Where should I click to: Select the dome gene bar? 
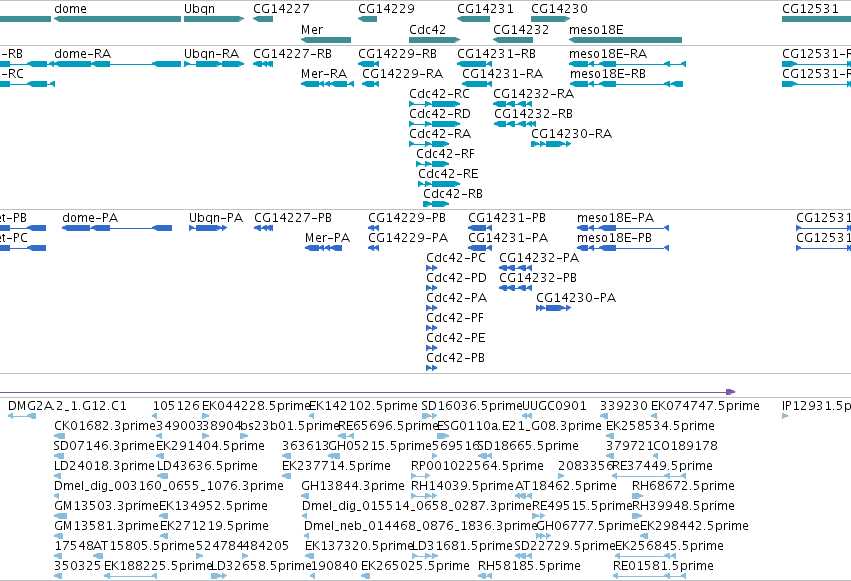(117, 19)
